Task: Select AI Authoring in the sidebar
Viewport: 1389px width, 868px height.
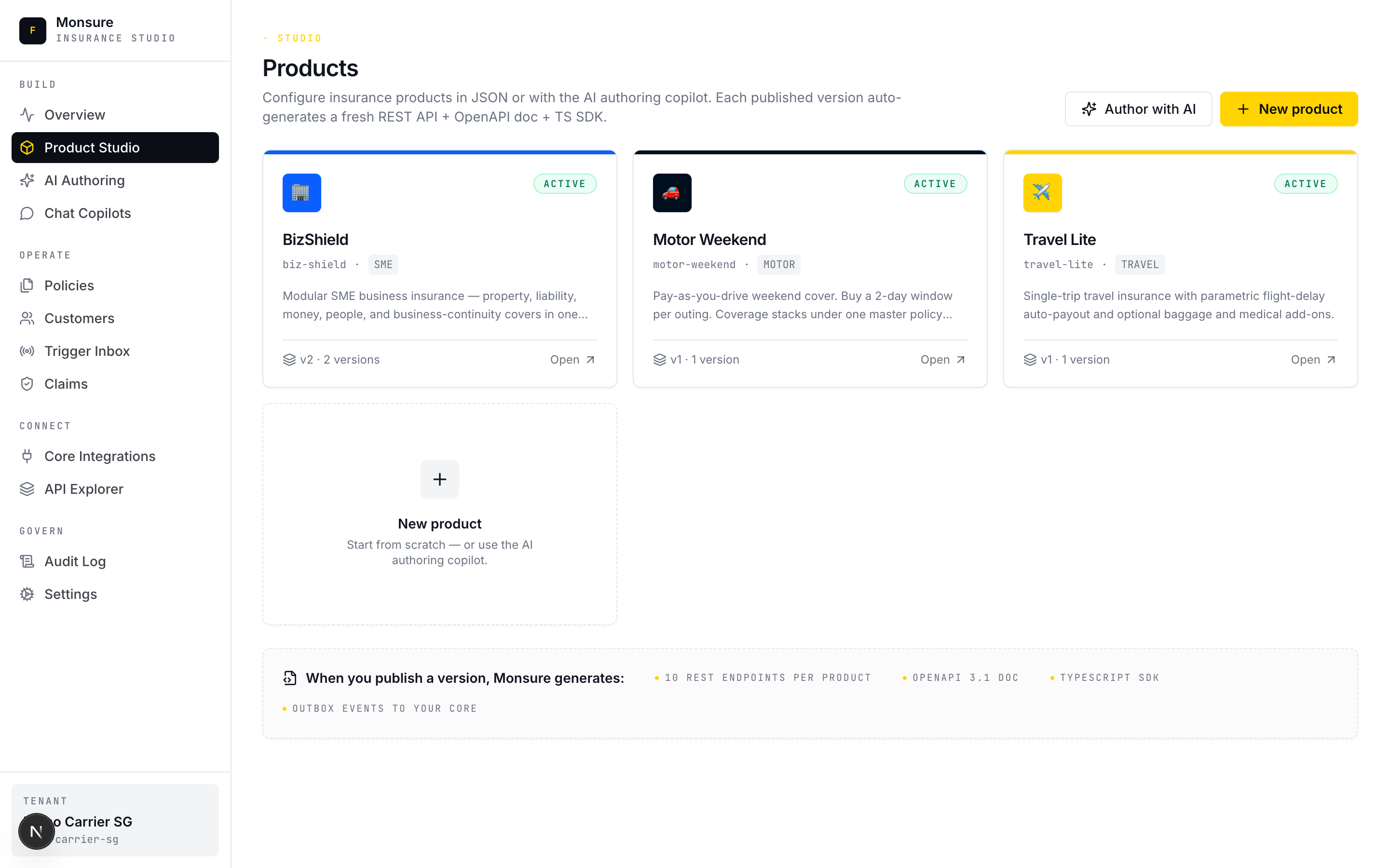Action: [84, 180]
